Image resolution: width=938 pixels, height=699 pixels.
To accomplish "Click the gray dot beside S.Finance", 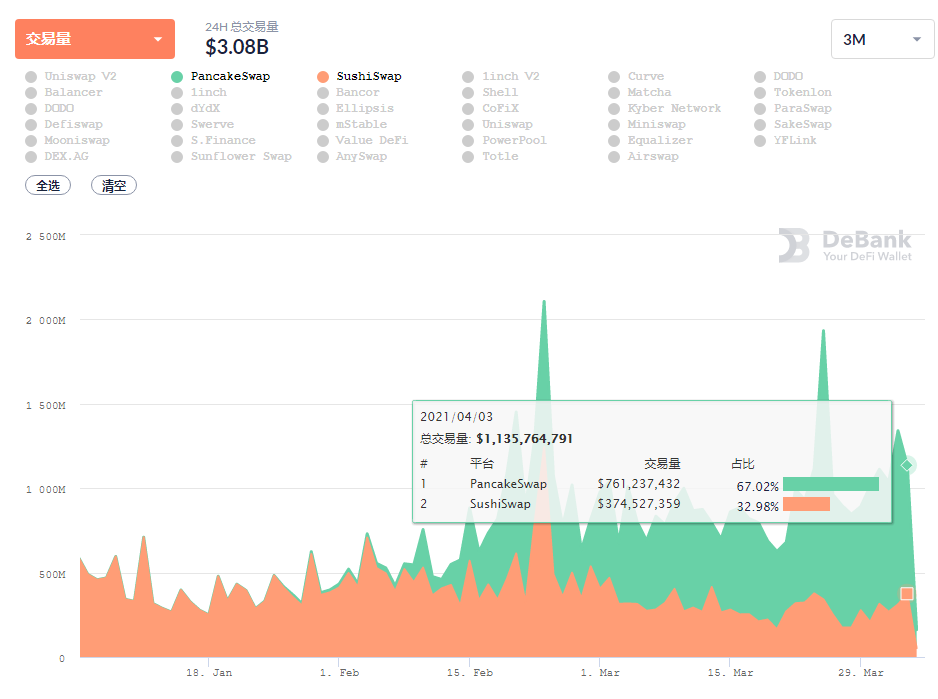I will pos(176,141).
